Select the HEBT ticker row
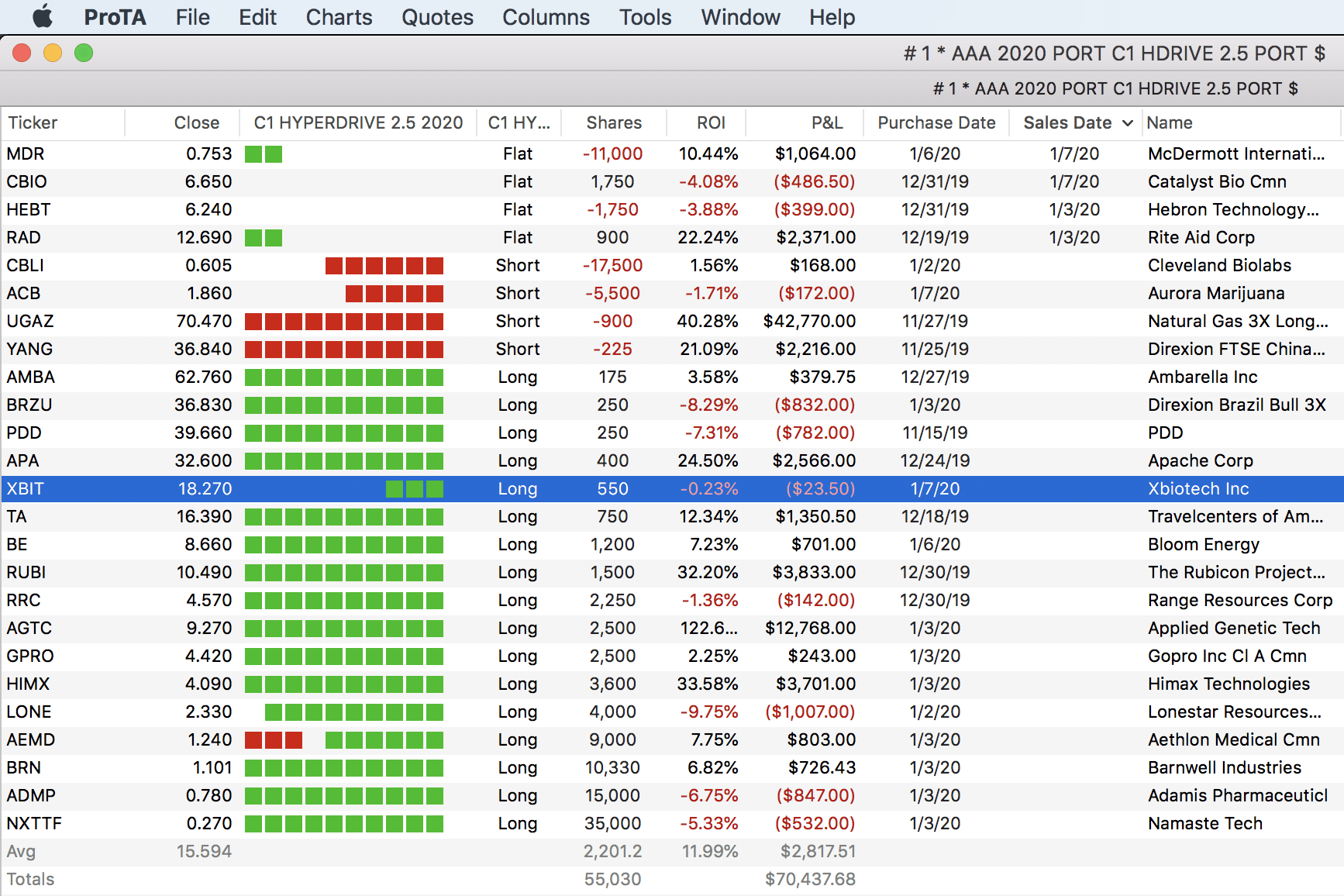This screenshot has height=896, width=1344. tap(672, 209)
